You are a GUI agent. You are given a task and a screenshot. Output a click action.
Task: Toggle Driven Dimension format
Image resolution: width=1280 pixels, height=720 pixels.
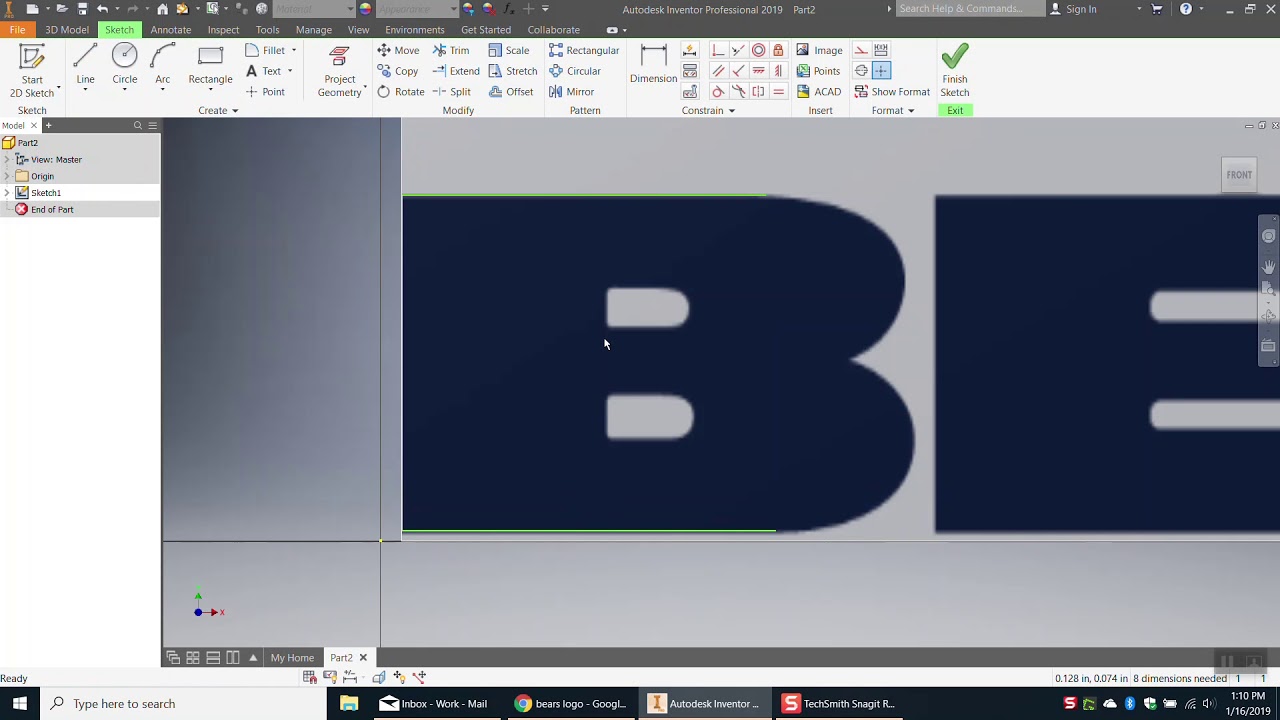tap(881, 50)
